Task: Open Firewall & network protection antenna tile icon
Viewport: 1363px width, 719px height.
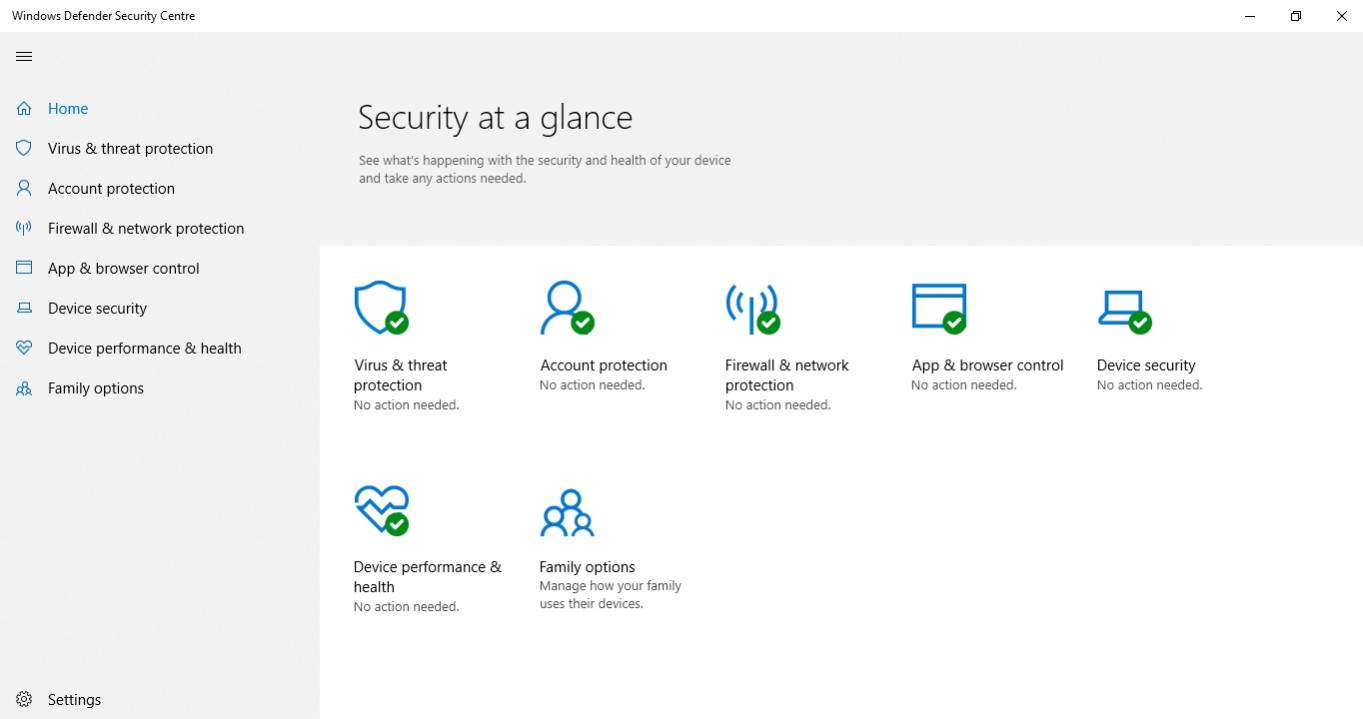Action: [752, 308]
